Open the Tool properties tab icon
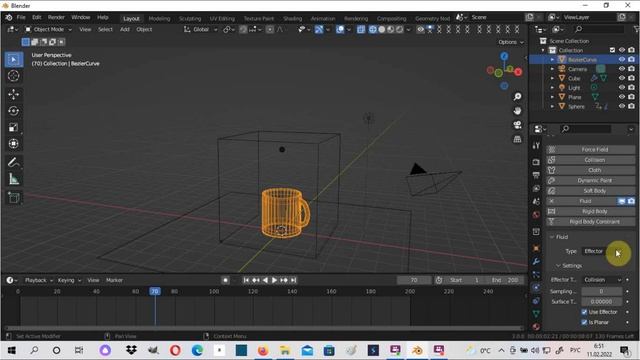This screenshot has height=360, width=640. click(x=536, y=146)
